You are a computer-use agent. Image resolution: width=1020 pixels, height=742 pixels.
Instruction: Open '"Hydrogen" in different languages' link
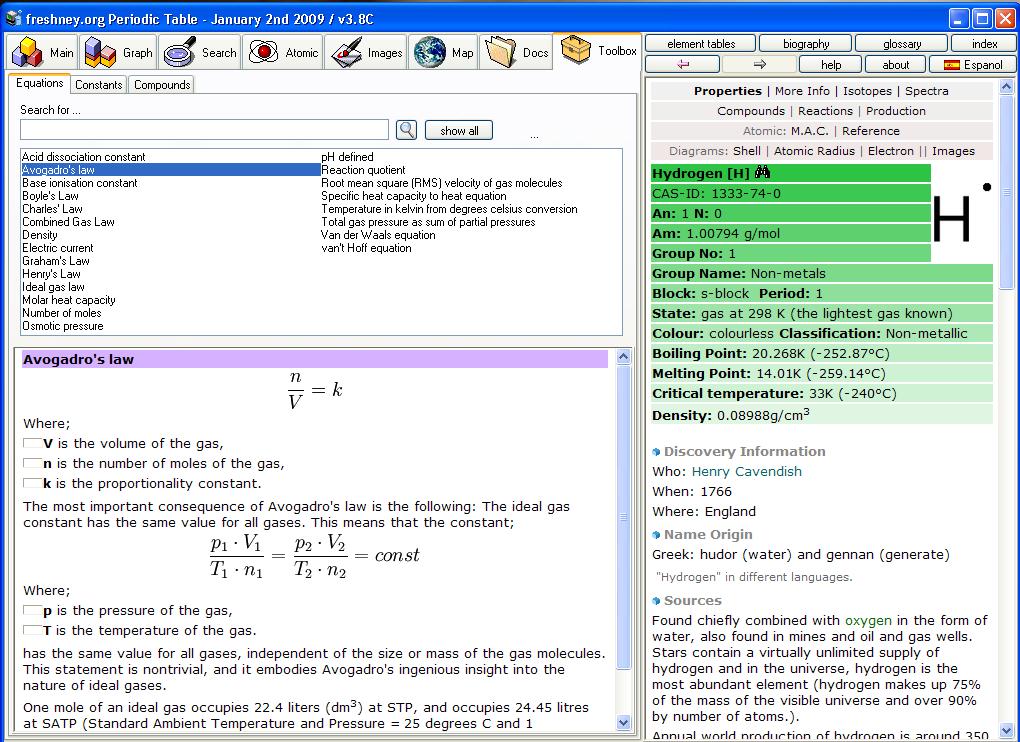pyautogui.click(x=754, y=577)
